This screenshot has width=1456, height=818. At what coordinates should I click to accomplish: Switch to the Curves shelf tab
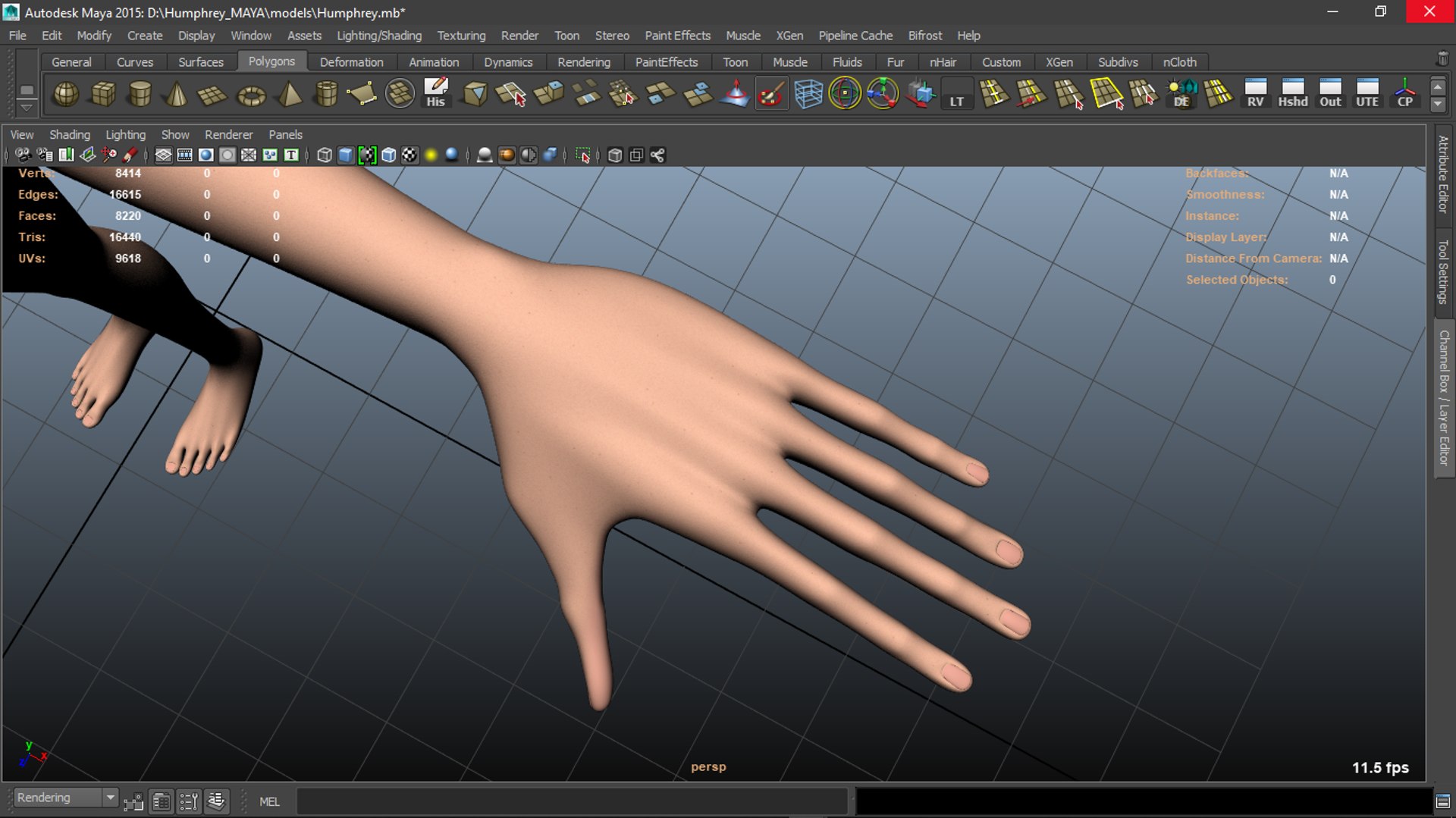coord(134,62)
